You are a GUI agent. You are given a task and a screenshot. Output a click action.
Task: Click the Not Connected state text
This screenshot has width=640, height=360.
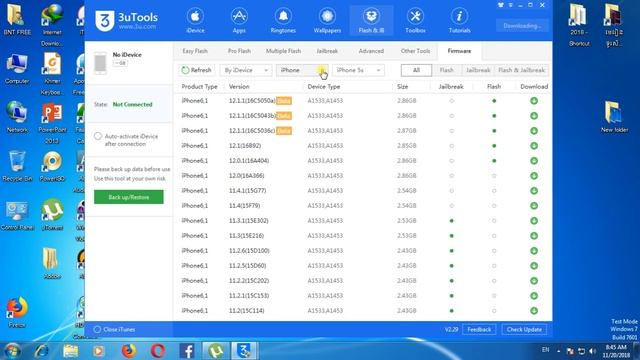132,104
